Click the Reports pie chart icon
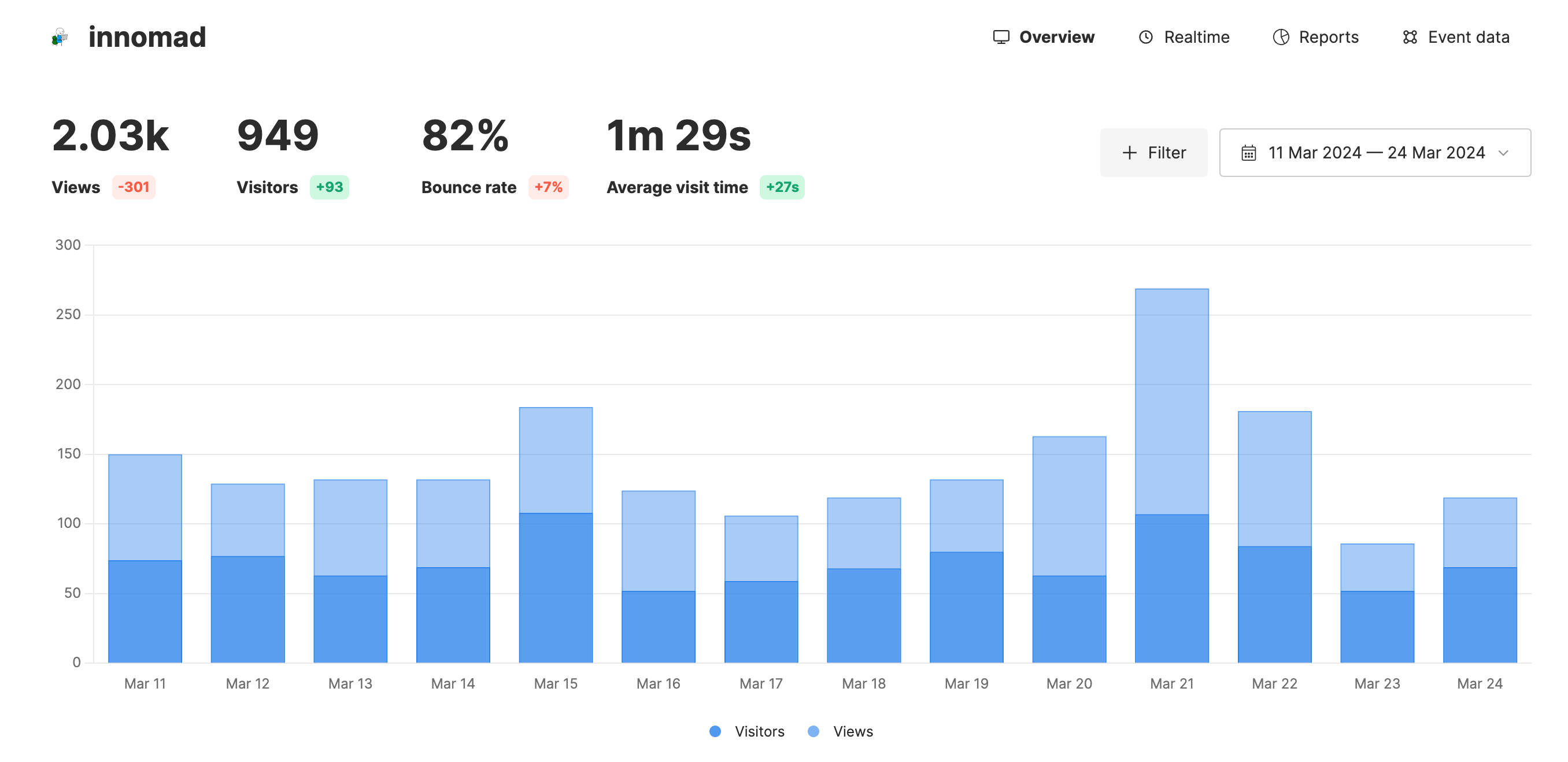The image size is (1568, 762). point(1281,37)
